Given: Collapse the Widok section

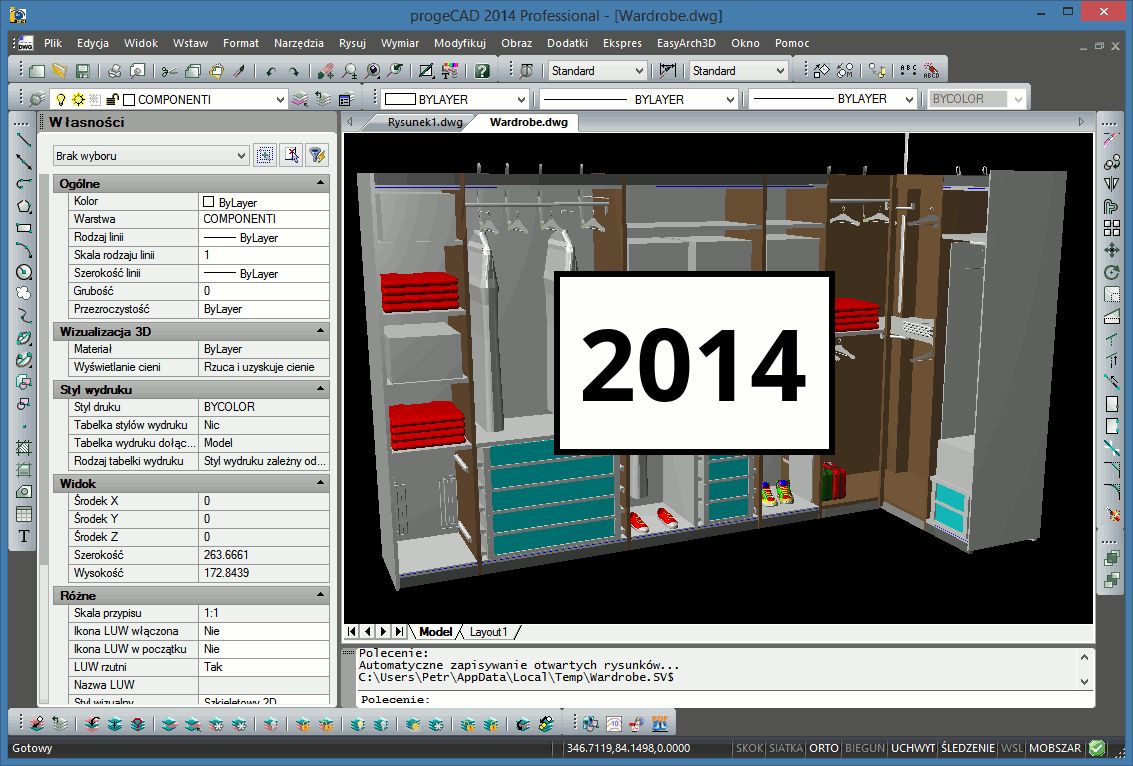Looking at the screenshot, I should pyautogui.click(x=320, y=483).
